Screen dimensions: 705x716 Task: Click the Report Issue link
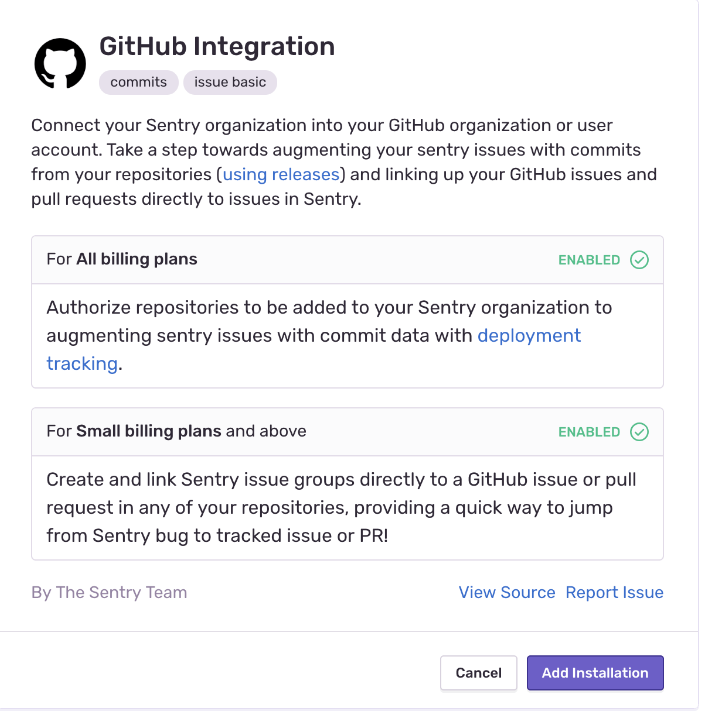[614, 592]
